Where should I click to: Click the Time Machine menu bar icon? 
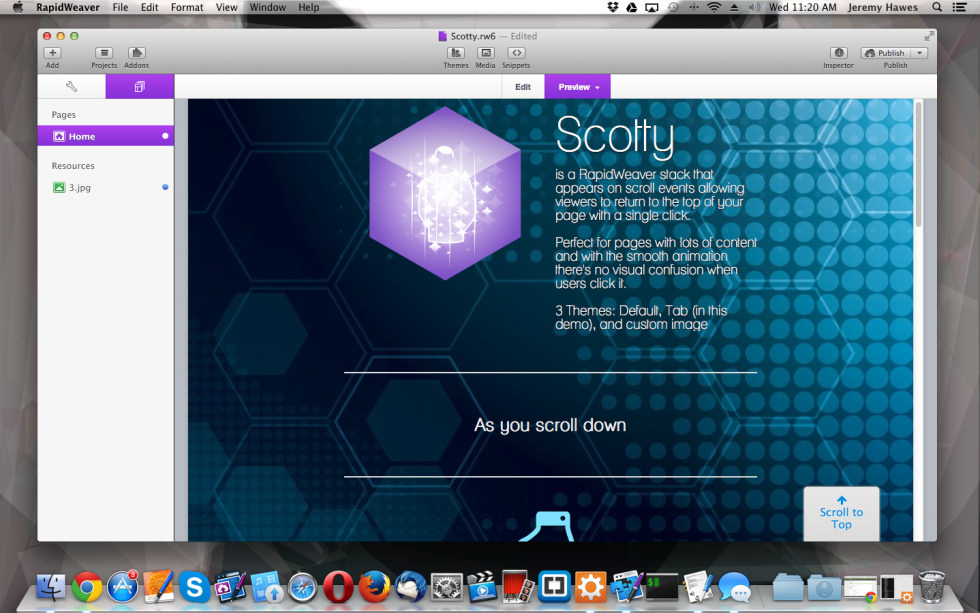coord(673,7)
